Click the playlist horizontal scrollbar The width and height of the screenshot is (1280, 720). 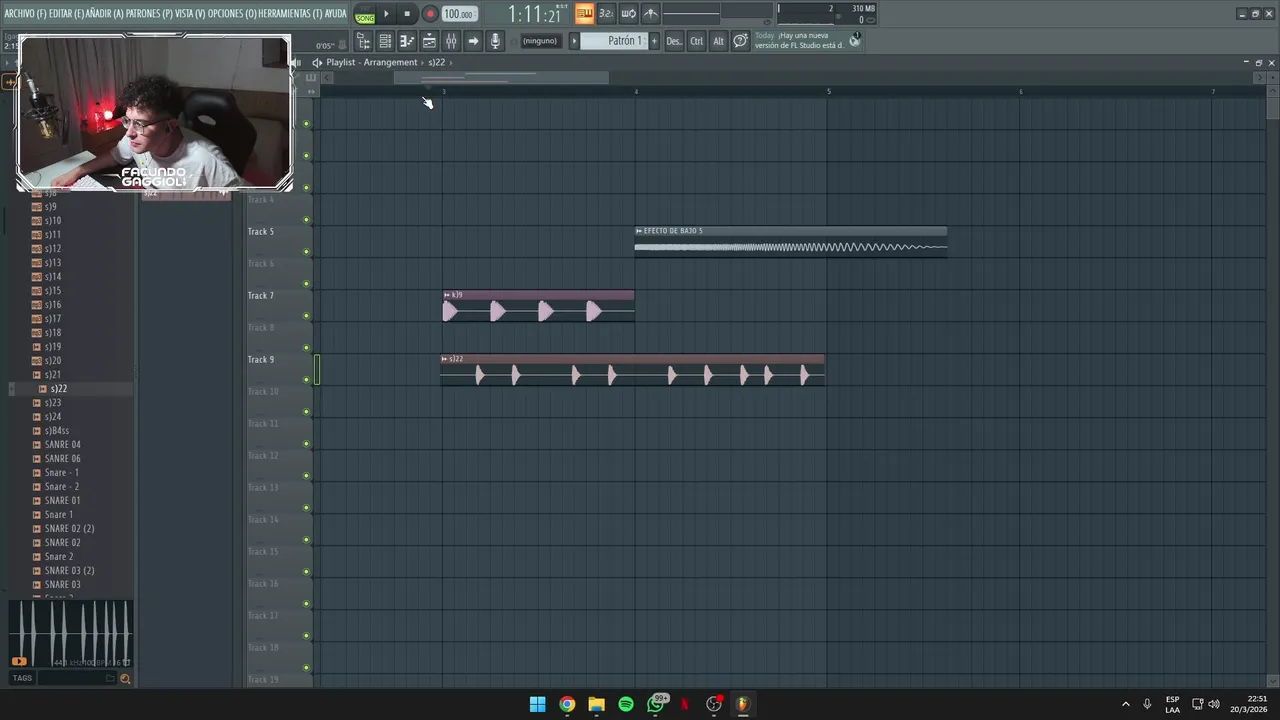tap(500, 78)
